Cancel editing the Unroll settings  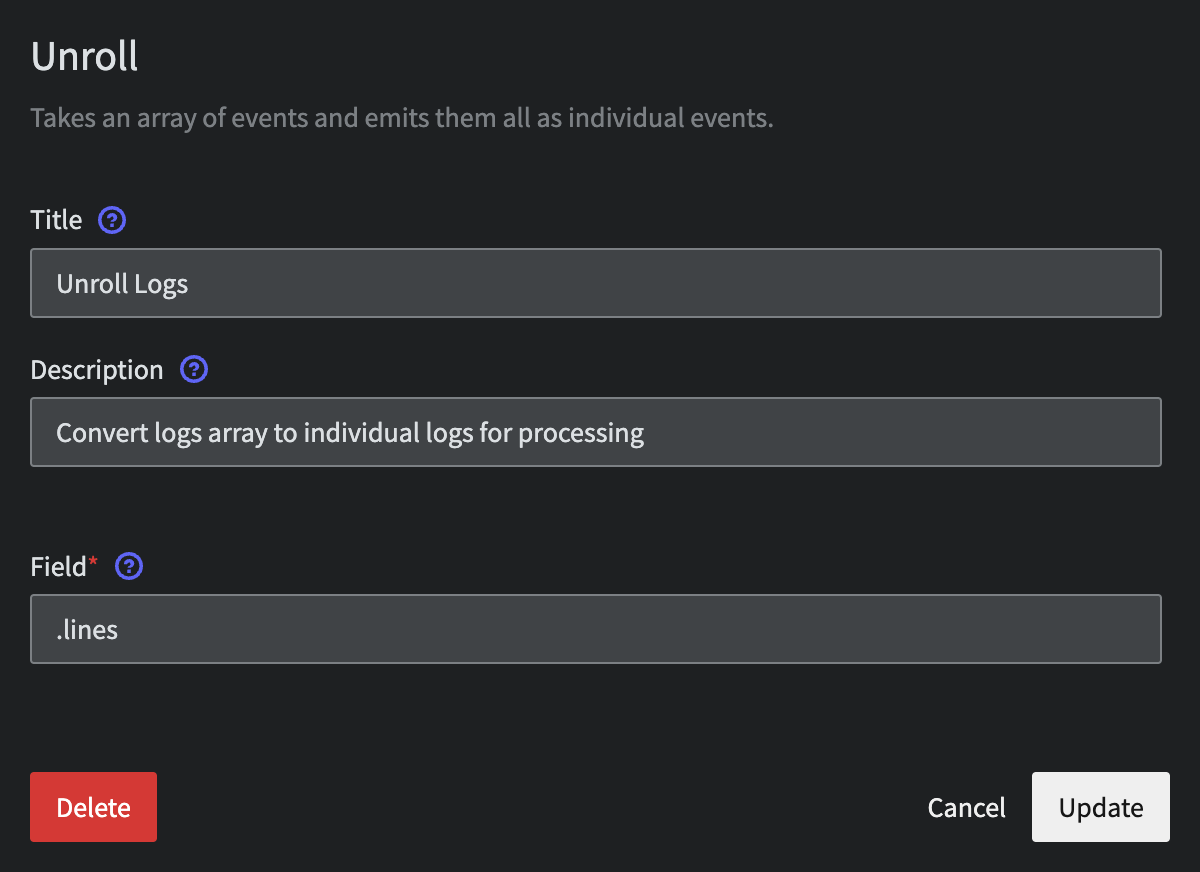click(967, 807)
